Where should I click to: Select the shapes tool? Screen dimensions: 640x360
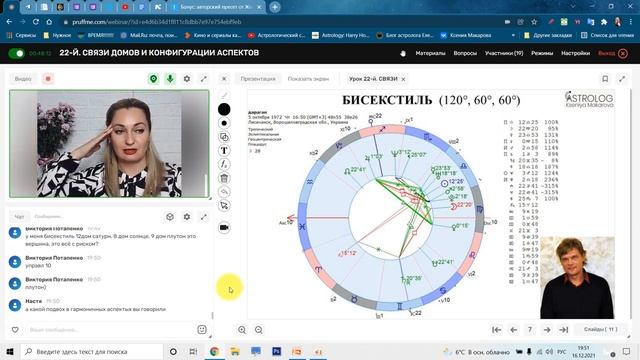[x=224, y=137]
